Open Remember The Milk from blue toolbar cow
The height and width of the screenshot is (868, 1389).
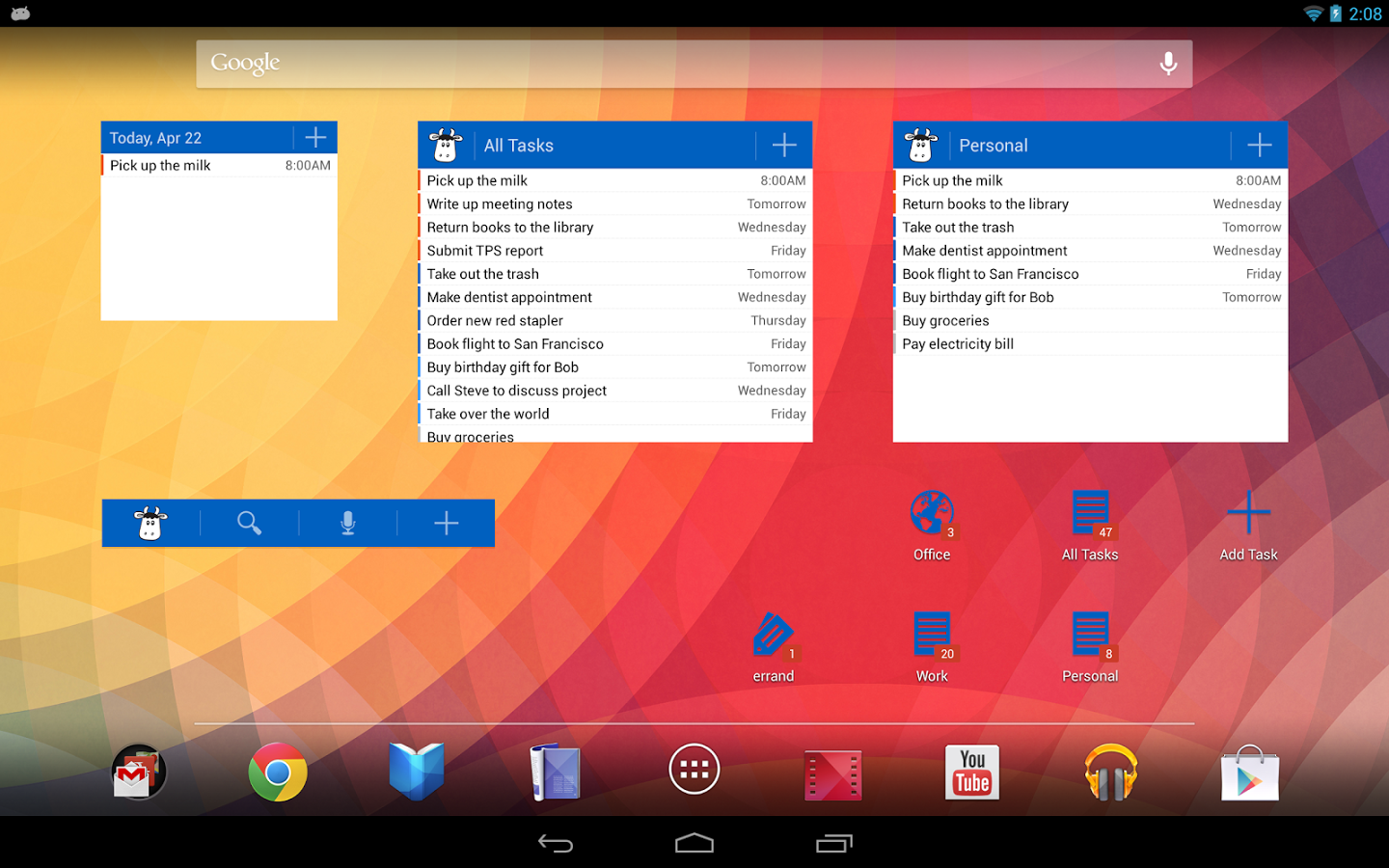tap(150, 523)
